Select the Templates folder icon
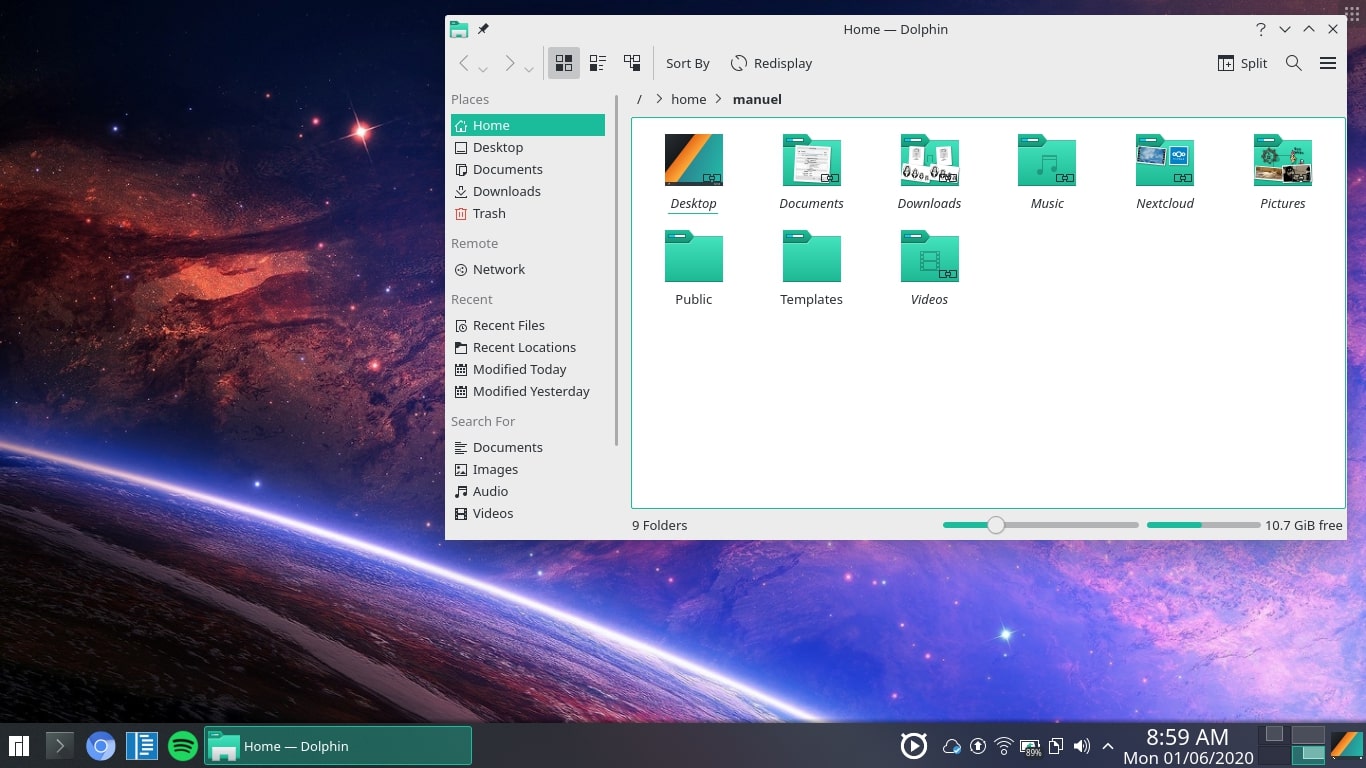 812,256
